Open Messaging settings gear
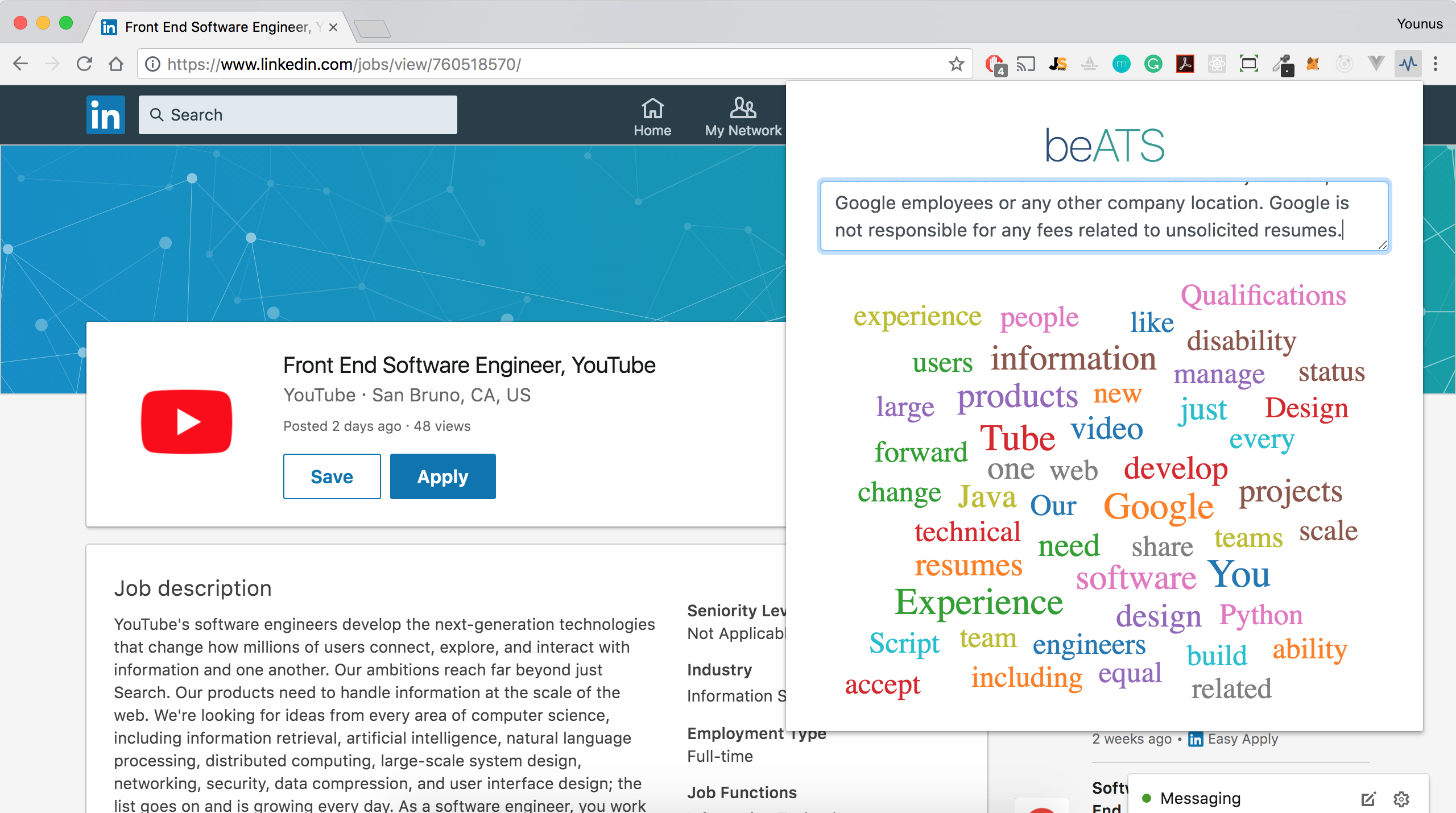 [1401, 799]
